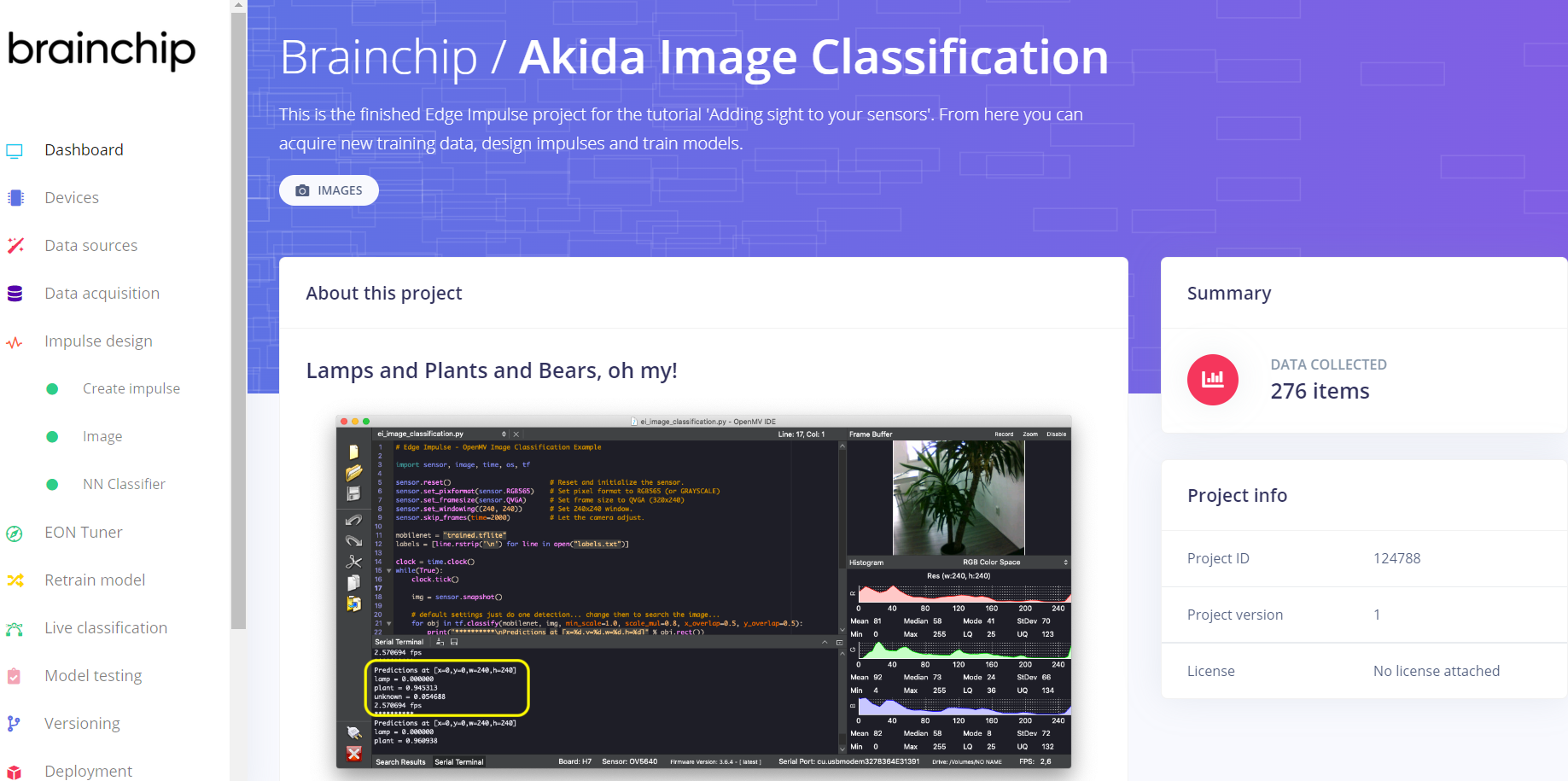The height and width of the screenshot is (781, 1568).
Task: Click the Data acquisition database icon
Action: coord(15,294)
